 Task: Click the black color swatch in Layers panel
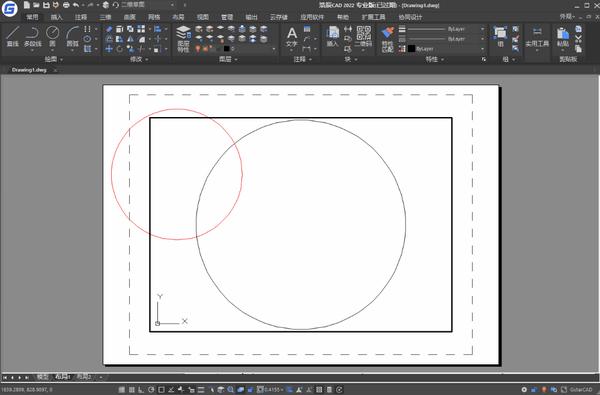click(227, 49)
